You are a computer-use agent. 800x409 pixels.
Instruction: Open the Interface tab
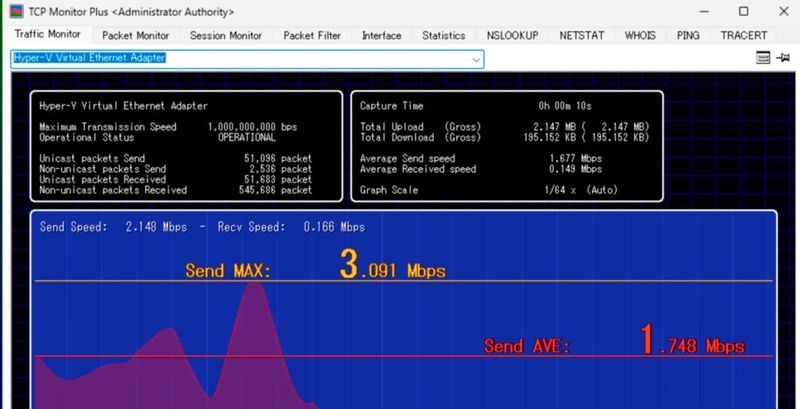click(381, 36)
